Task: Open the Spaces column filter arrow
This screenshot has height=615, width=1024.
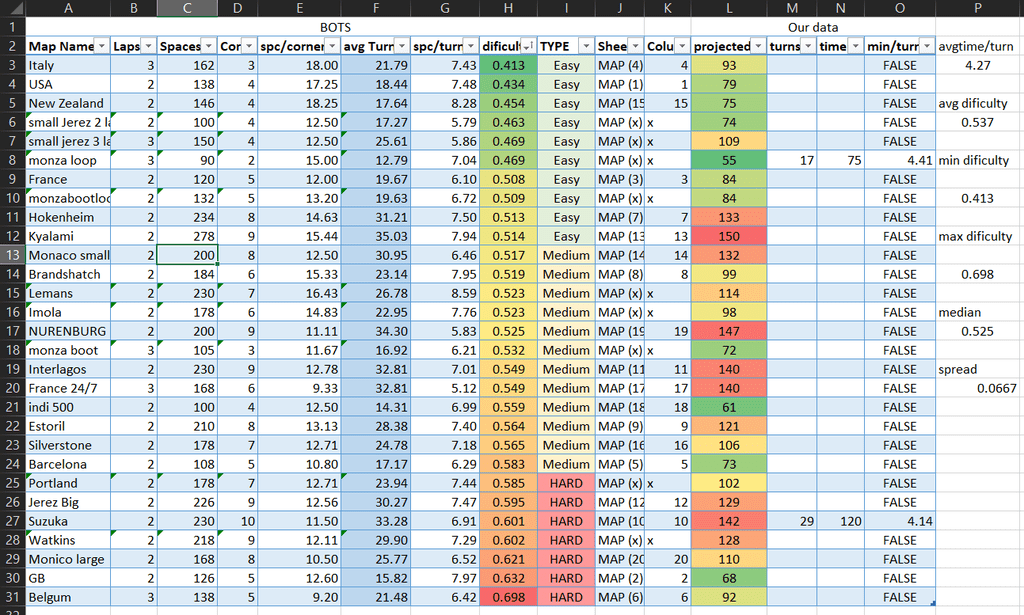Action: tap(208, 46)
